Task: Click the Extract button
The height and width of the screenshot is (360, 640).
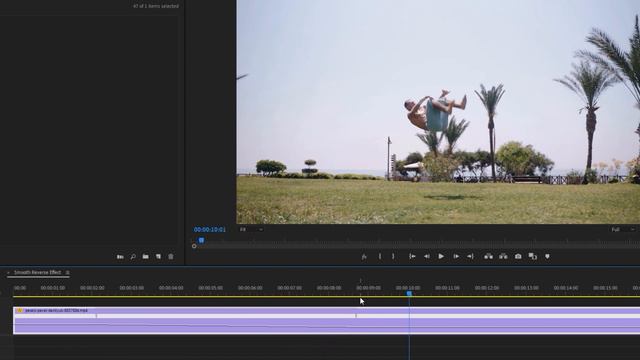Action: [503, 256]
